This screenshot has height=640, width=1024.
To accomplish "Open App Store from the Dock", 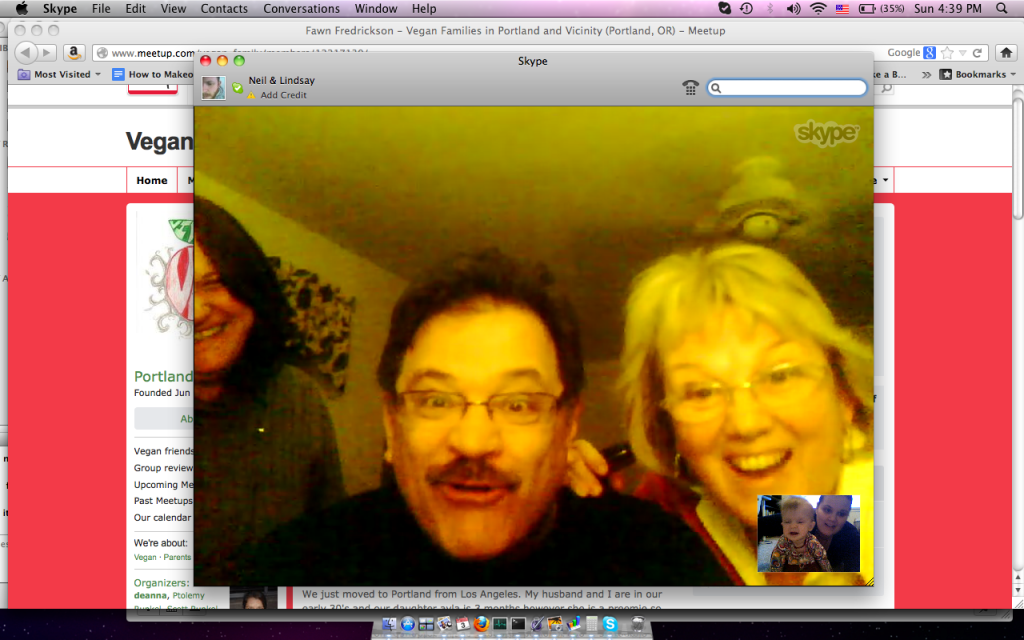I will click(x=408, y=624).
